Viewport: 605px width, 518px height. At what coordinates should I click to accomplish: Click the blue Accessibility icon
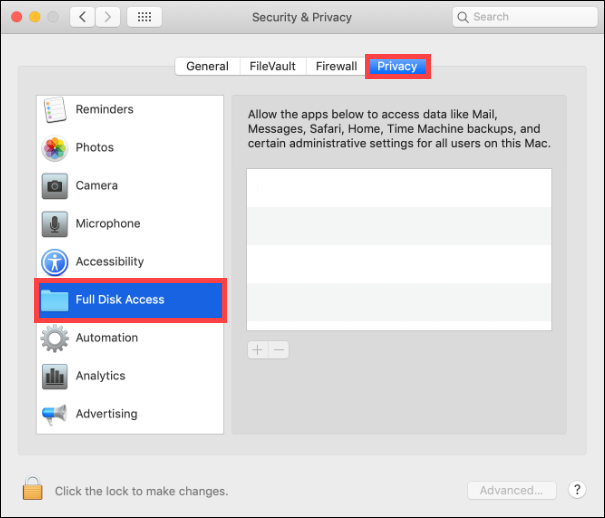coord(54,262)
